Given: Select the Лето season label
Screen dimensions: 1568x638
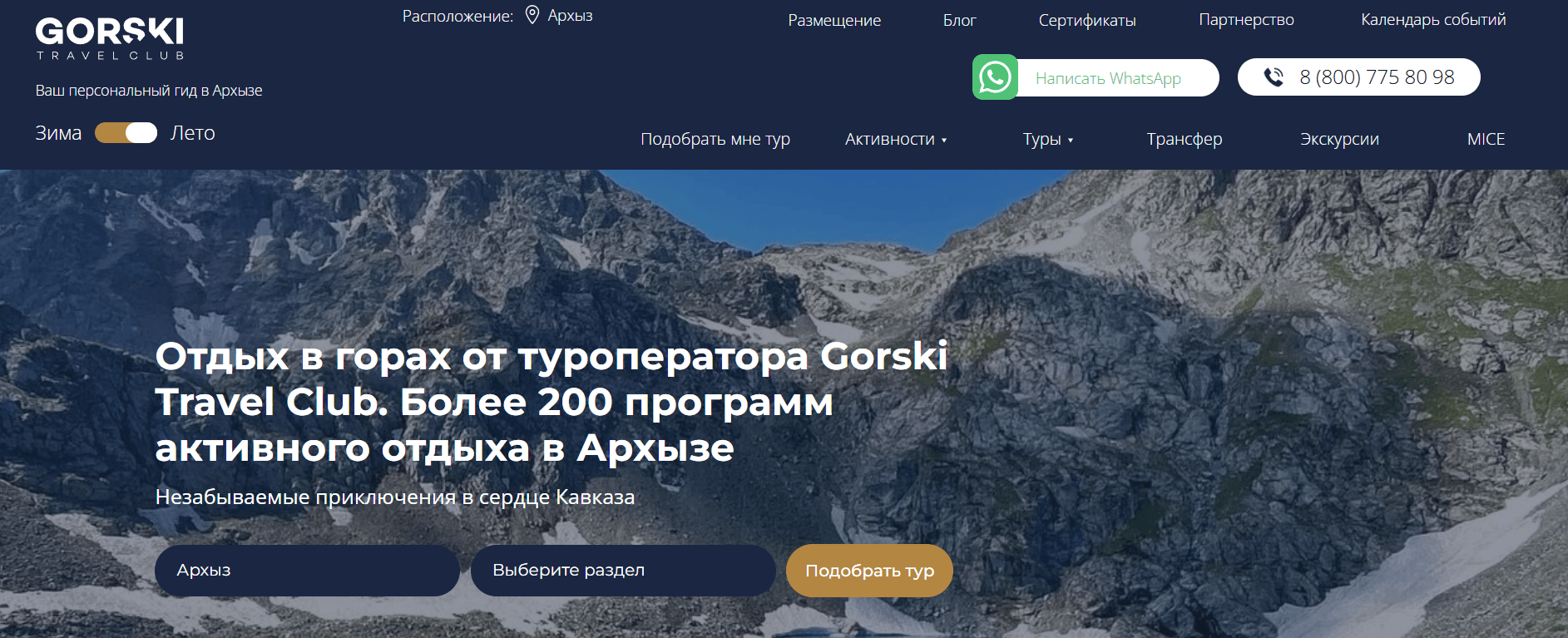Looking at the screenshot, I should (193, 133).
